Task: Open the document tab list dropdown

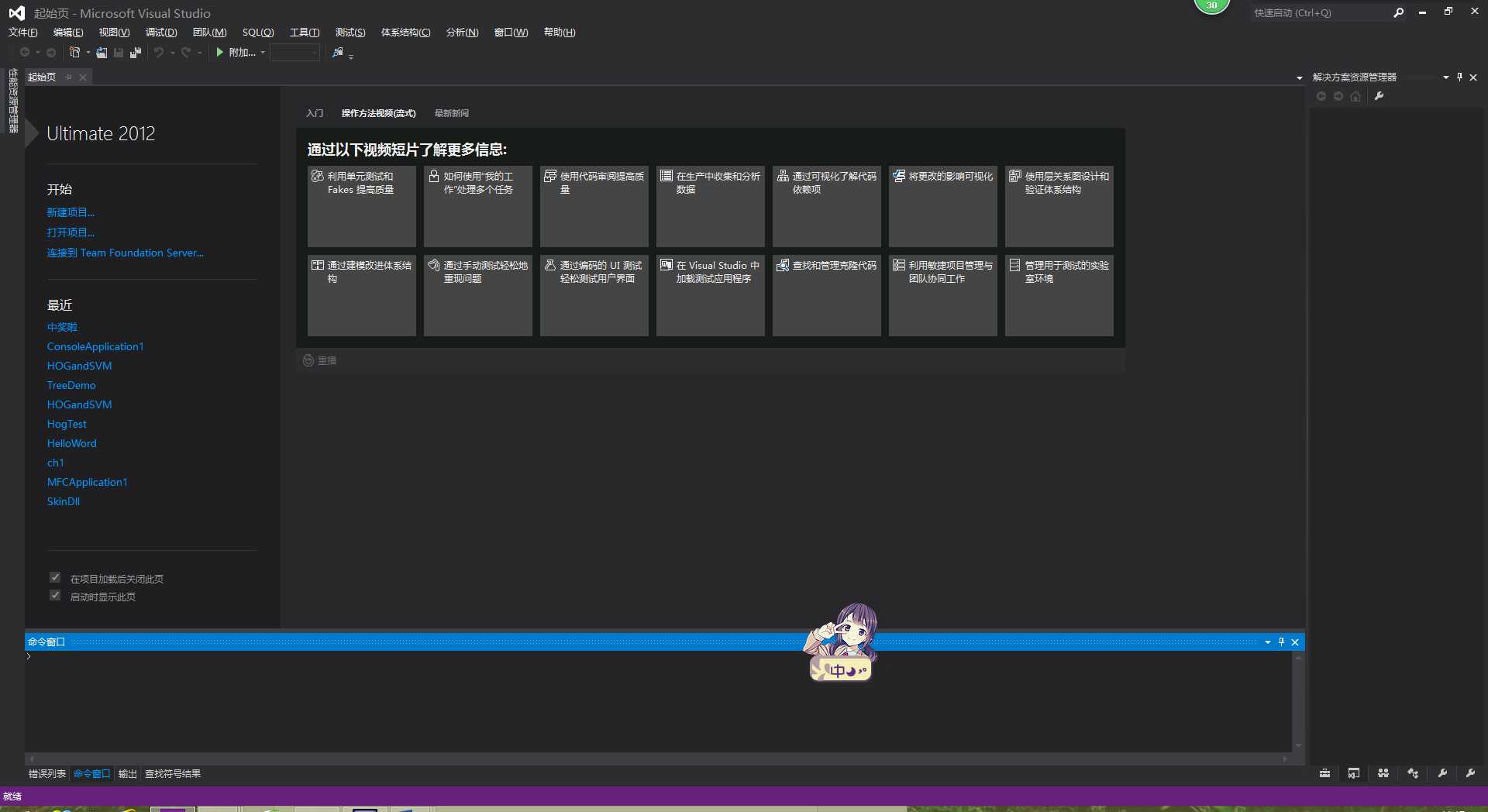Action: pos(1299,77)
